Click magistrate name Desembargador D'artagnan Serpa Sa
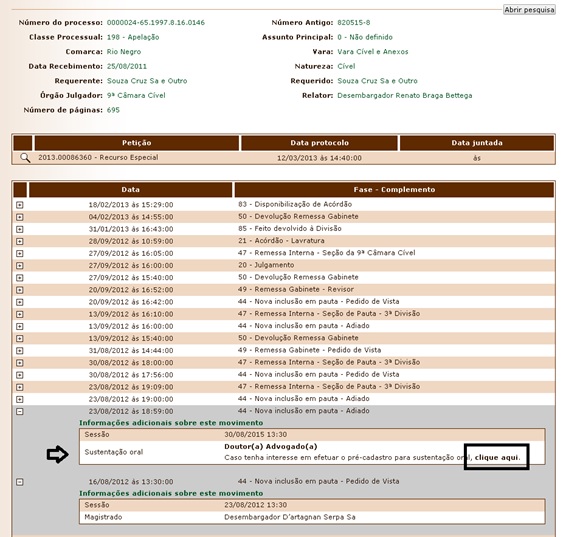Image resolution: width=566 pixels, height=537 pixels. pyautogui.click(x=290, y=517)
